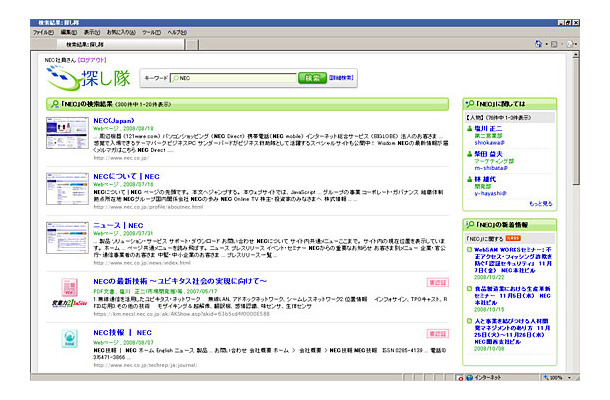Click the html file icon for NEC技報
Image resolution: width=610 pixels, height=400 pixels.
tap(70, 339)
